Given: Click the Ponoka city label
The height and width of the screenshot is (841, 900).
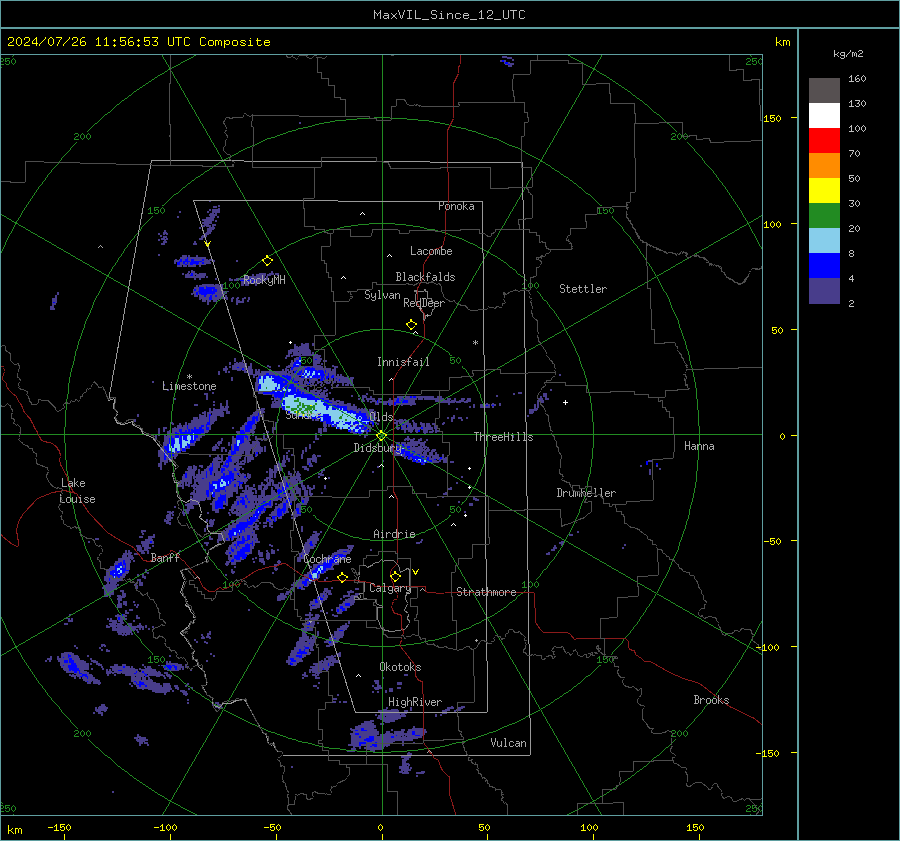Looking at the screenshot, I should point(456,206).
